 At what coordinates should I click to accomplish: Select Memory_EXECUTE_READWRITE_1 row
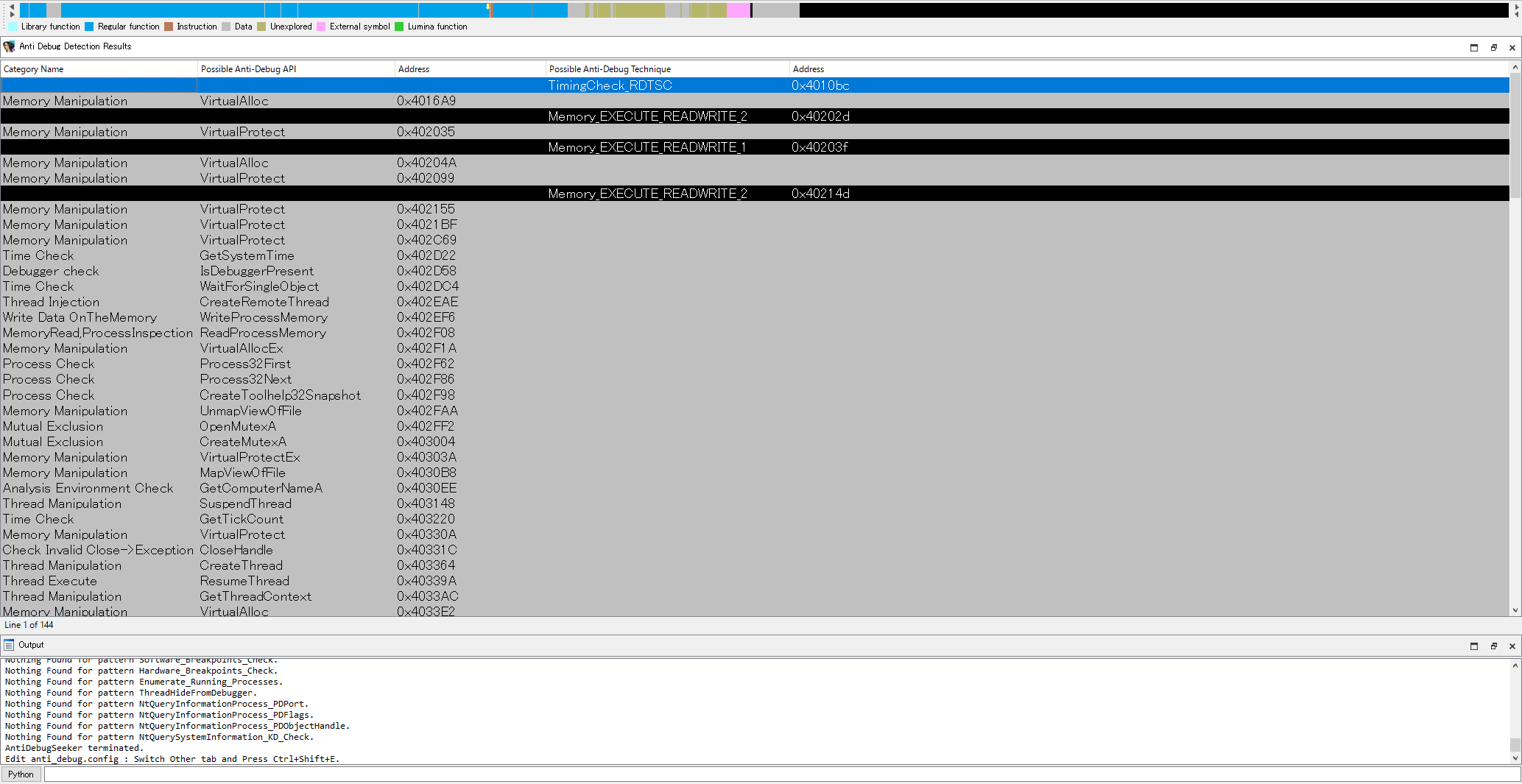tap(755, 147)
